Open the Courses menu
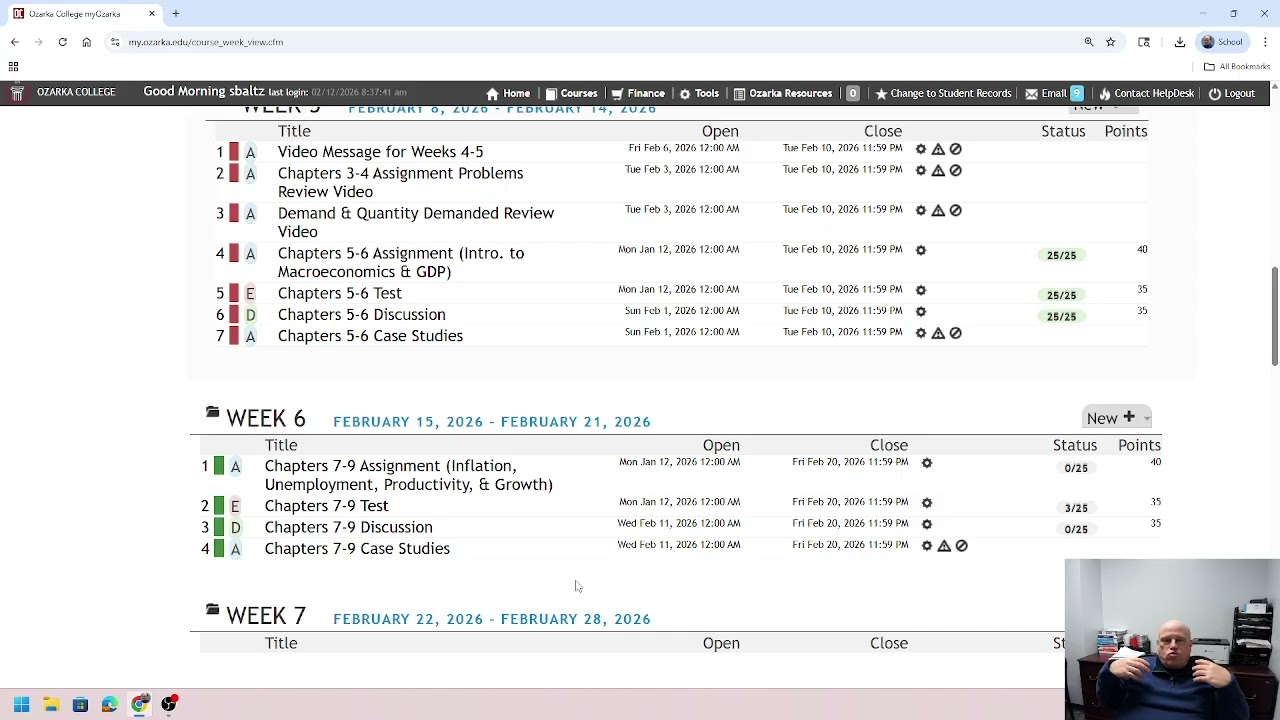Image resolution: width=1280 pixels, height=720 pixels. pyautogui.click(x=571, y=93)
